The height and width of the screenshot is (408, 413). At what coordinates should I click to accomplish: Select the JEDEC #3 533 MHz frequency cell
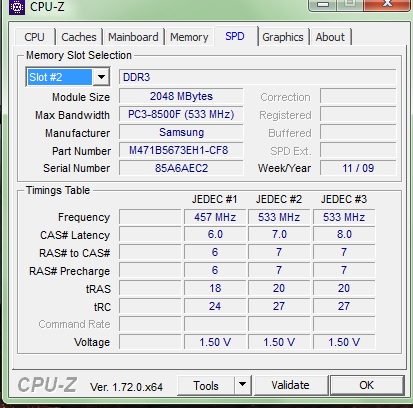click(344, 217)
